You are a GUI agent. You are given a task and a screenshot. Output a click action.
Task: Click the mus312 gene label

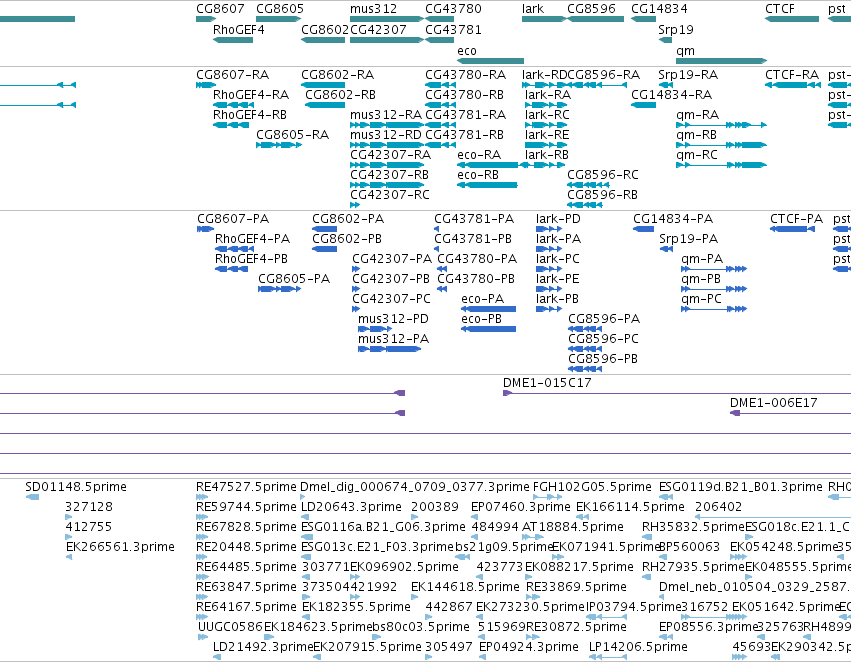[x=373, y=9]
